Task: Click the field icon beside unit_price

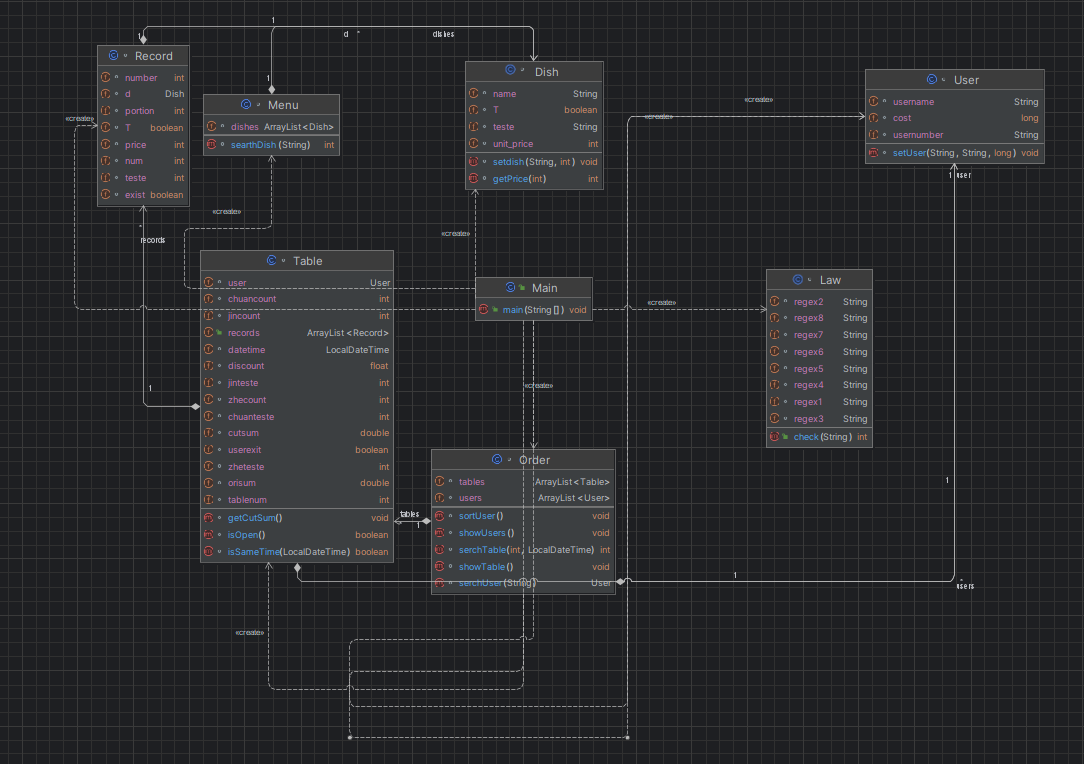Action: point(474,144)
